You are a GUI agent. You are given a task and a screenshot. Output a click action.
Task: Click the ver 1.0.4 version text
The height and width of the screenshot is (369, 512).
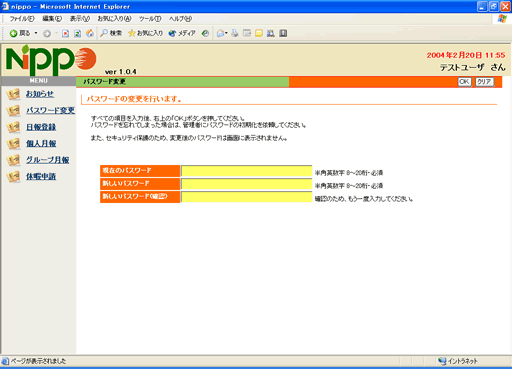pyautogui.click(x=121, y=72)
